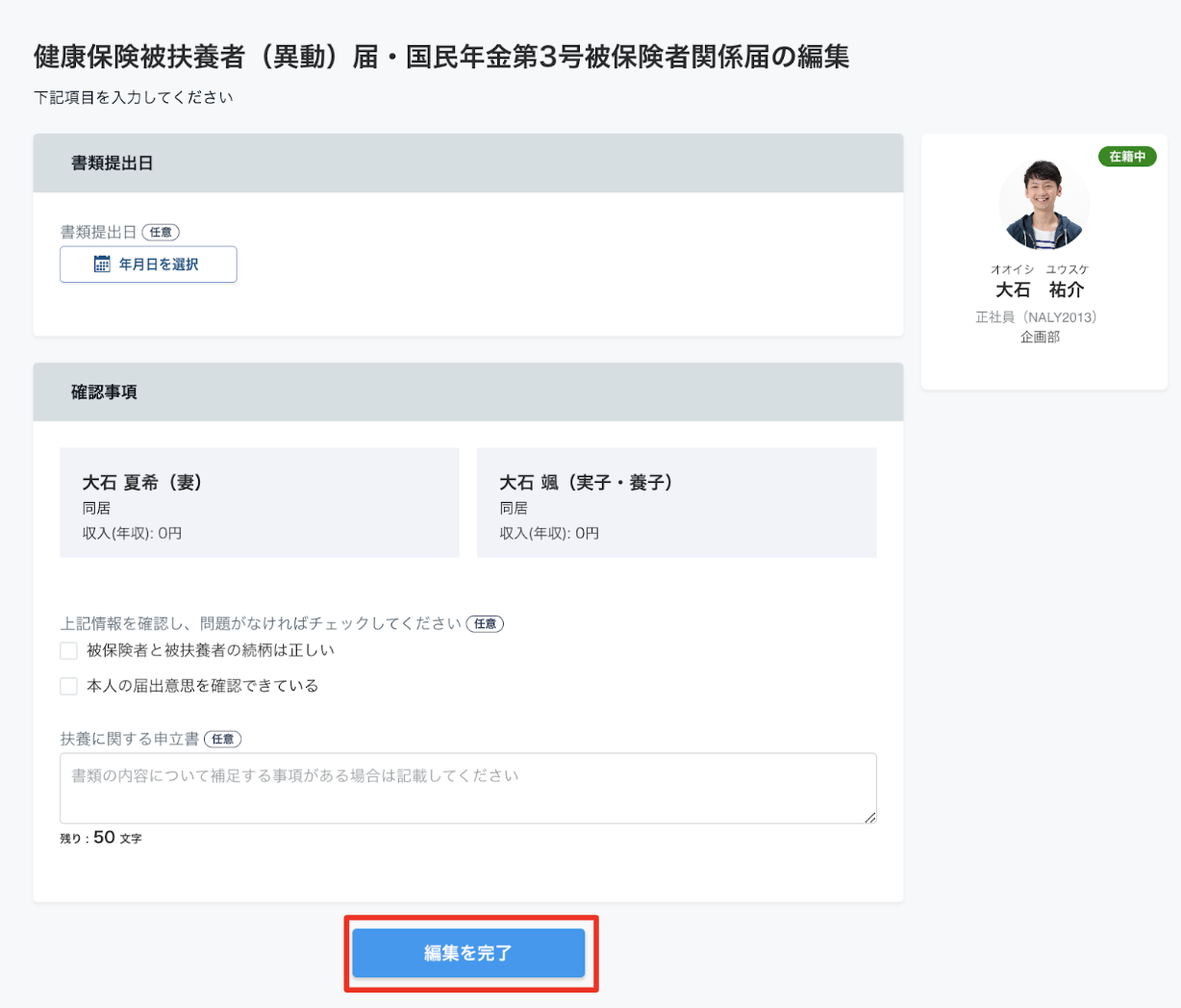The image size is (1181, 1008).
Task: Click the 企画部 department label
Action: 1040,338
